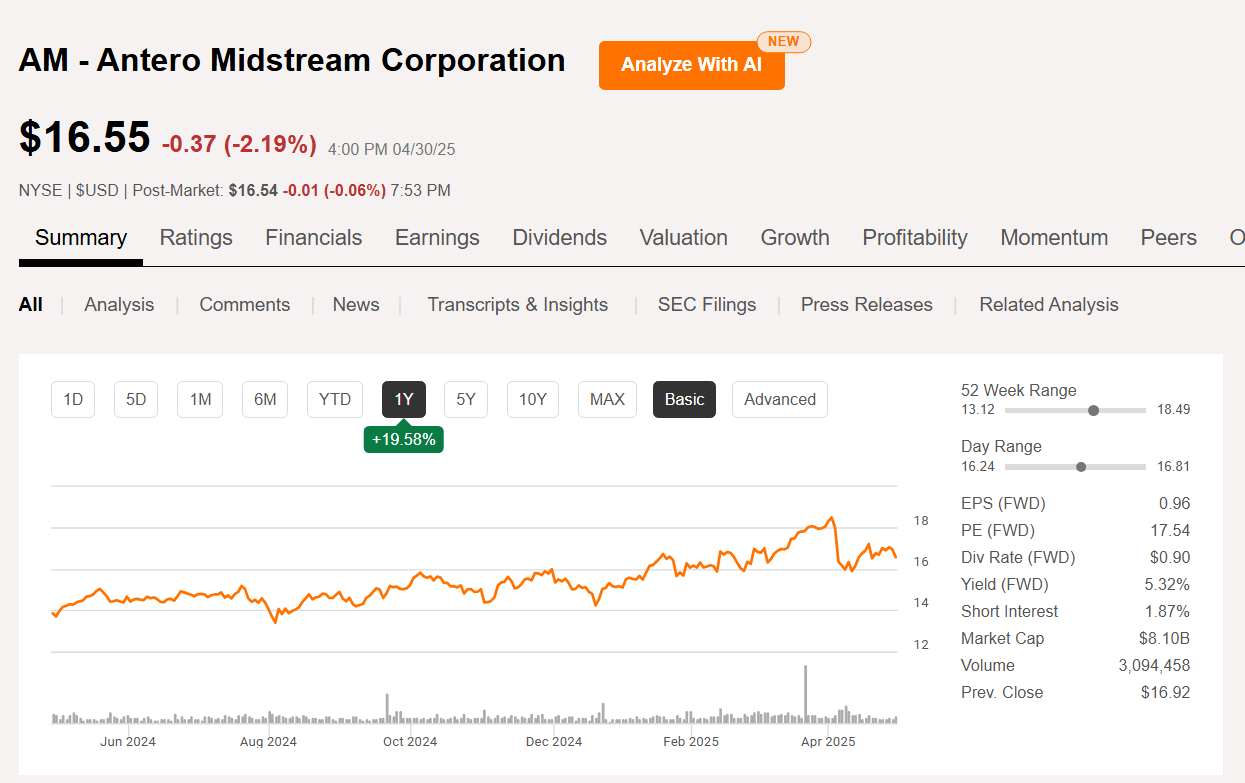Select the Valuation tab

point(683,238)
